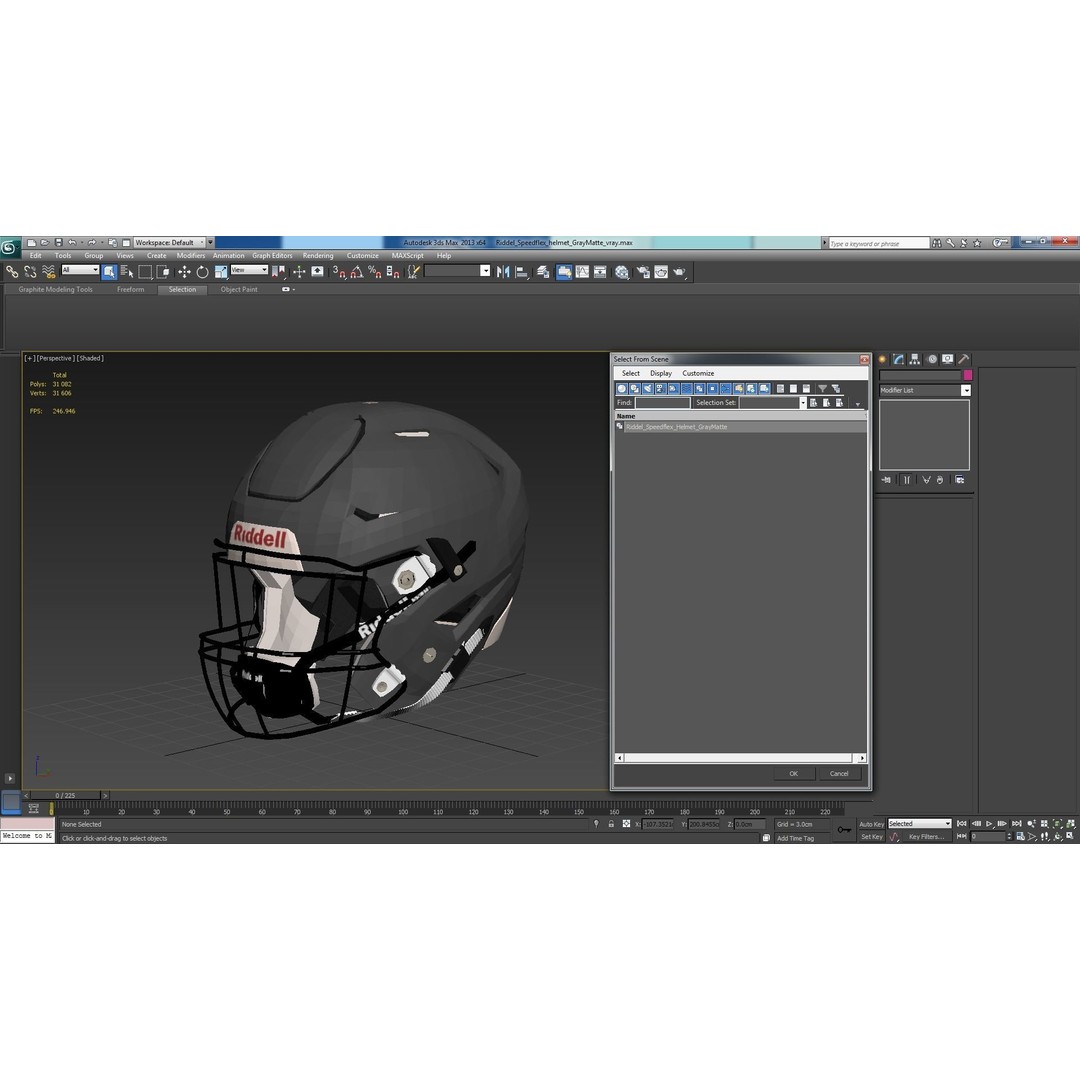Screen dimensions: 1080x1080
Task: Activate the Select Object tool
Action: coord(109,272)
